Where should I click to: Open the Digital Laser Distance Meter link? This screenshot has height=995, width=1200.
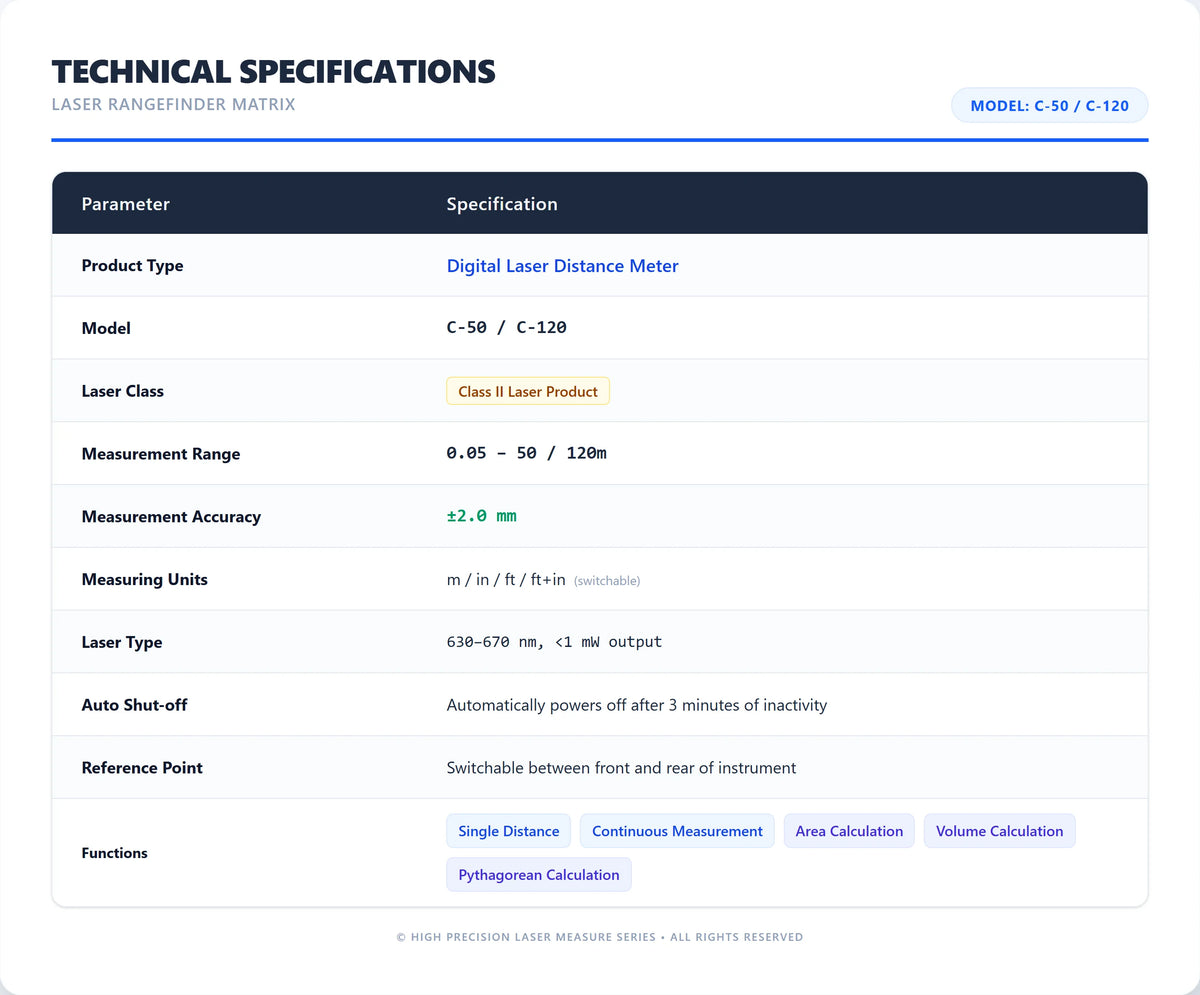tap(562, 266)
